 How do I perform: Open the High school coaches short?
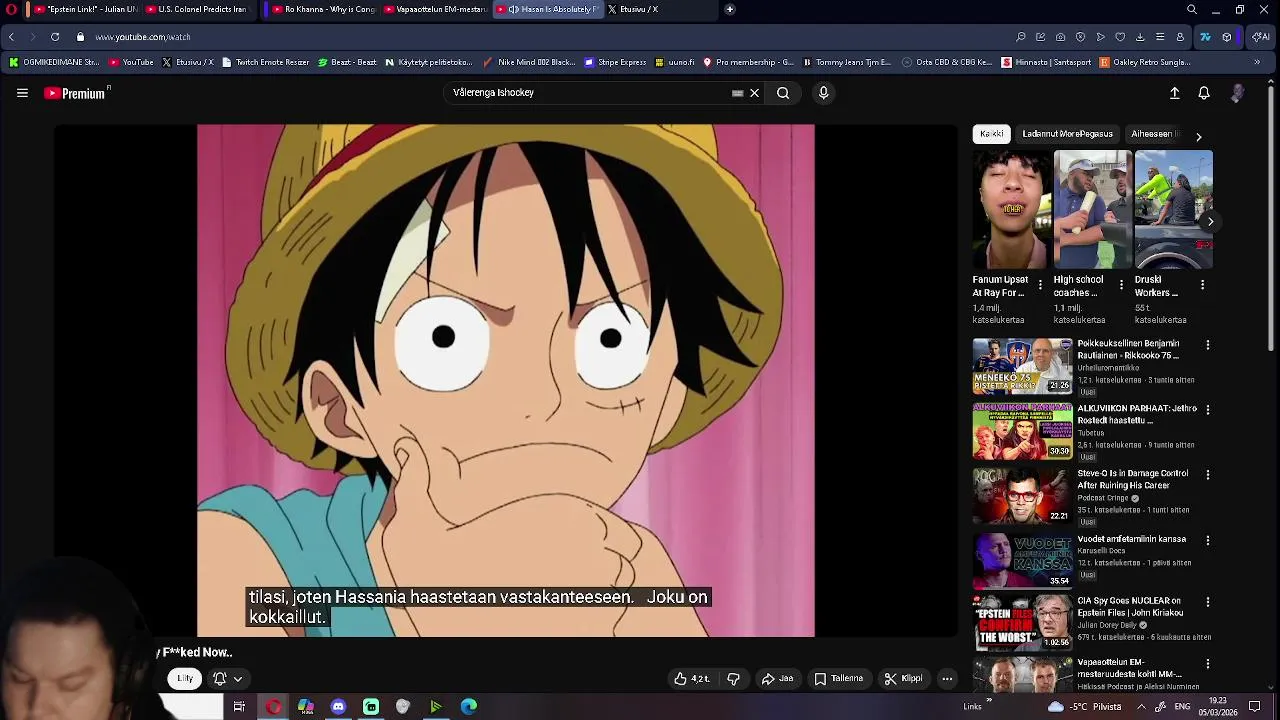pyautogui.click(x=1093, y=210)
